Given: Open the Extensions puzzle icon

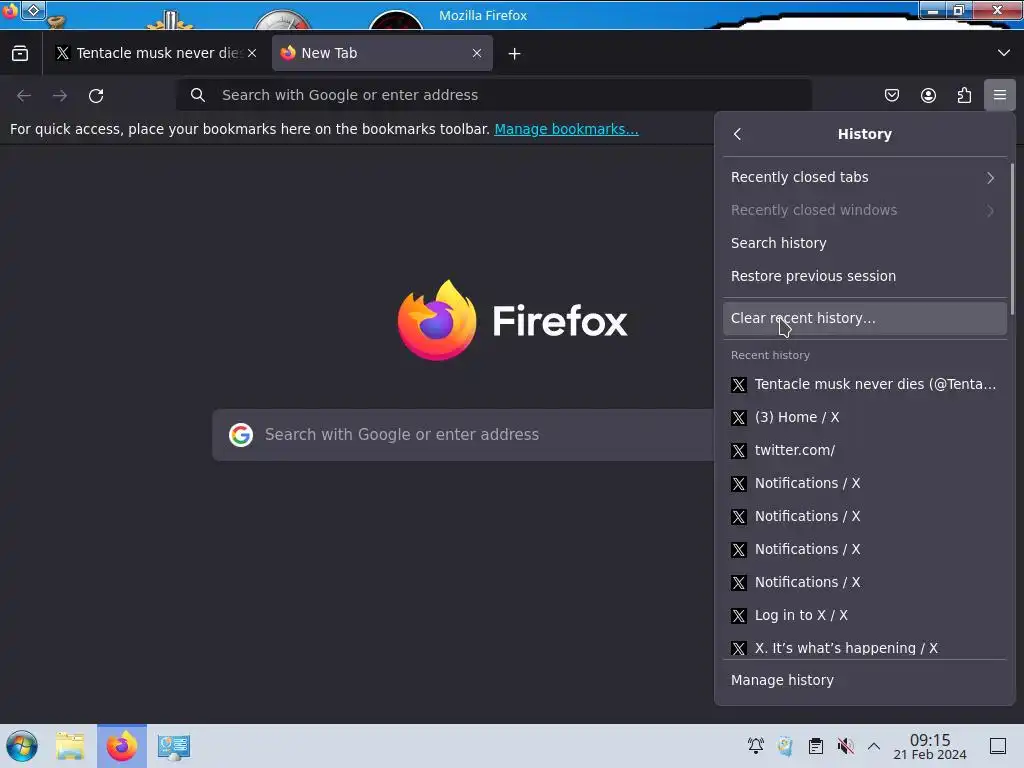Looking at the screenshot, I should [x=964, y=95].
